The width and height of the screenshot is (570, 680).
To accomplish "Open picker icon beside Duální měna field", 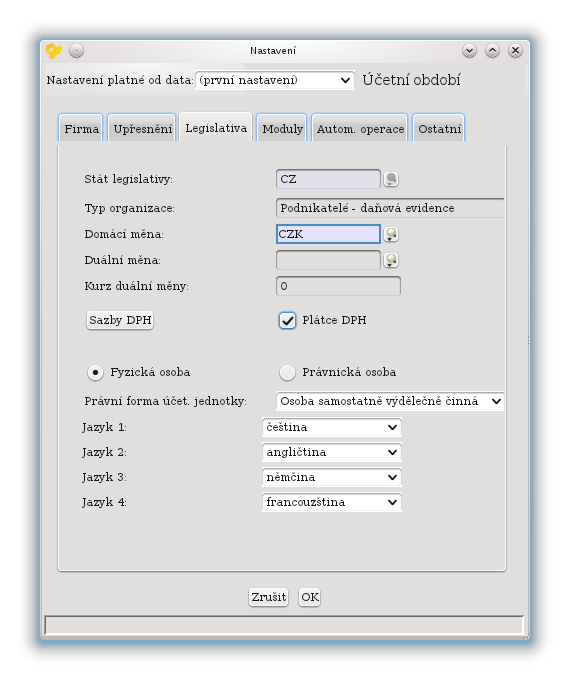I will 391,260.
